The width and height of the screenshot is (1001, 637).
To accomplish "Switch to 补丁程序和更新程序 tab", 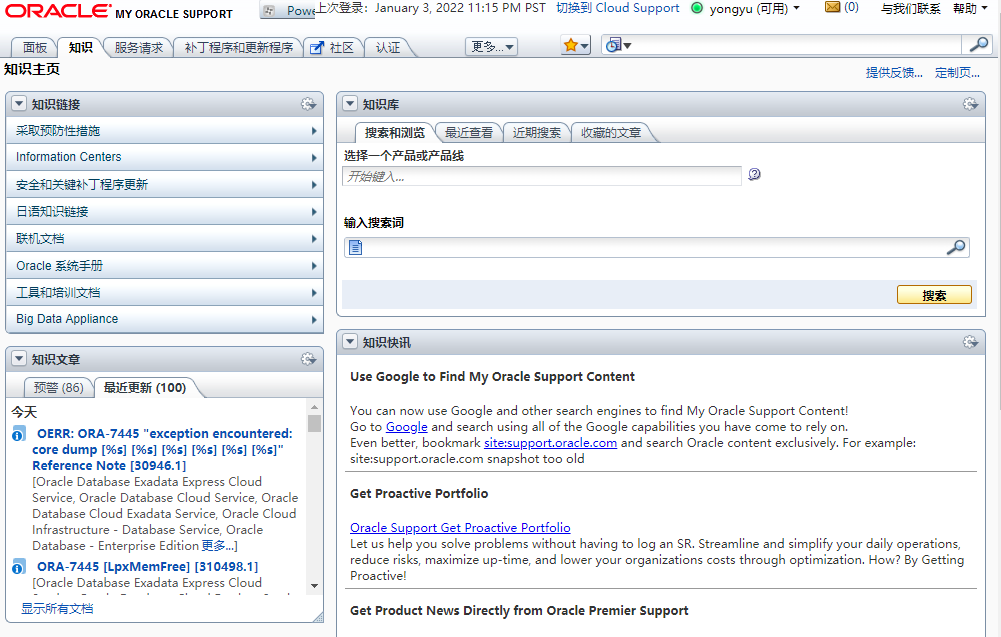I will point(239,48).
